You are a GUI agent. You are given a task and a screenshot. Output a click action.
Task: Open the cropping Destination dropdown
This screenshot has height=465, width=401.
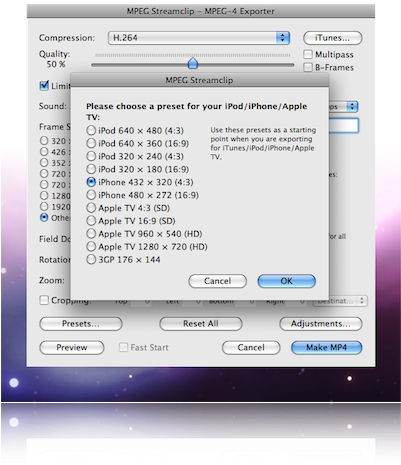(340, 301)
